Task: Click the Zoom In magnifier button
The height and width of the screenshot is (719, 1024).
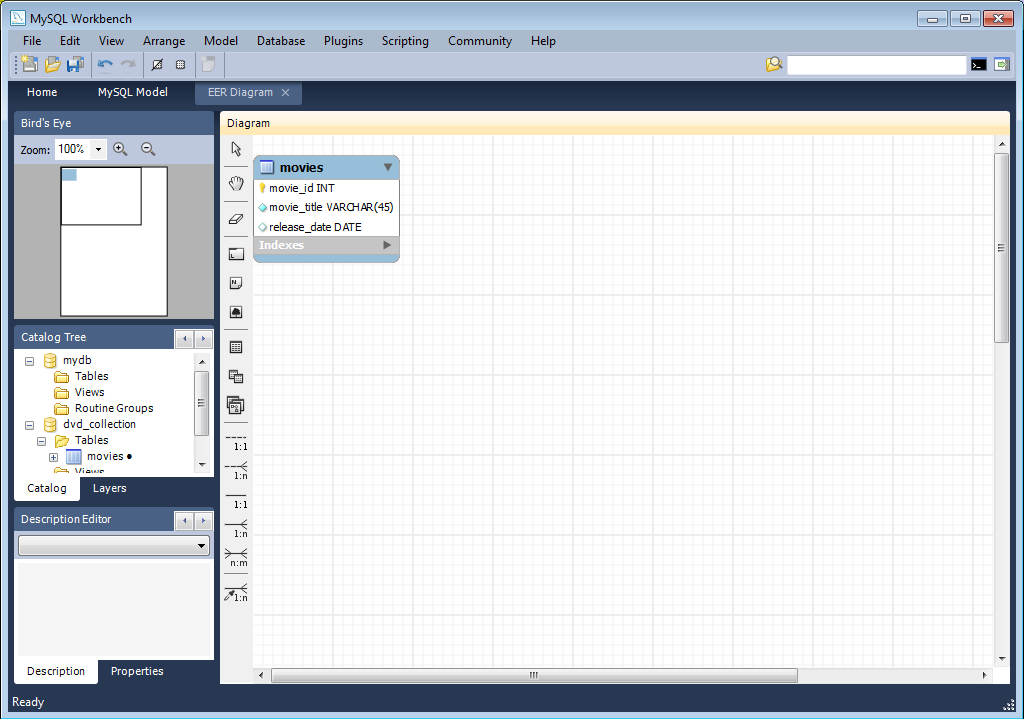Action: (x=120, y=148)
